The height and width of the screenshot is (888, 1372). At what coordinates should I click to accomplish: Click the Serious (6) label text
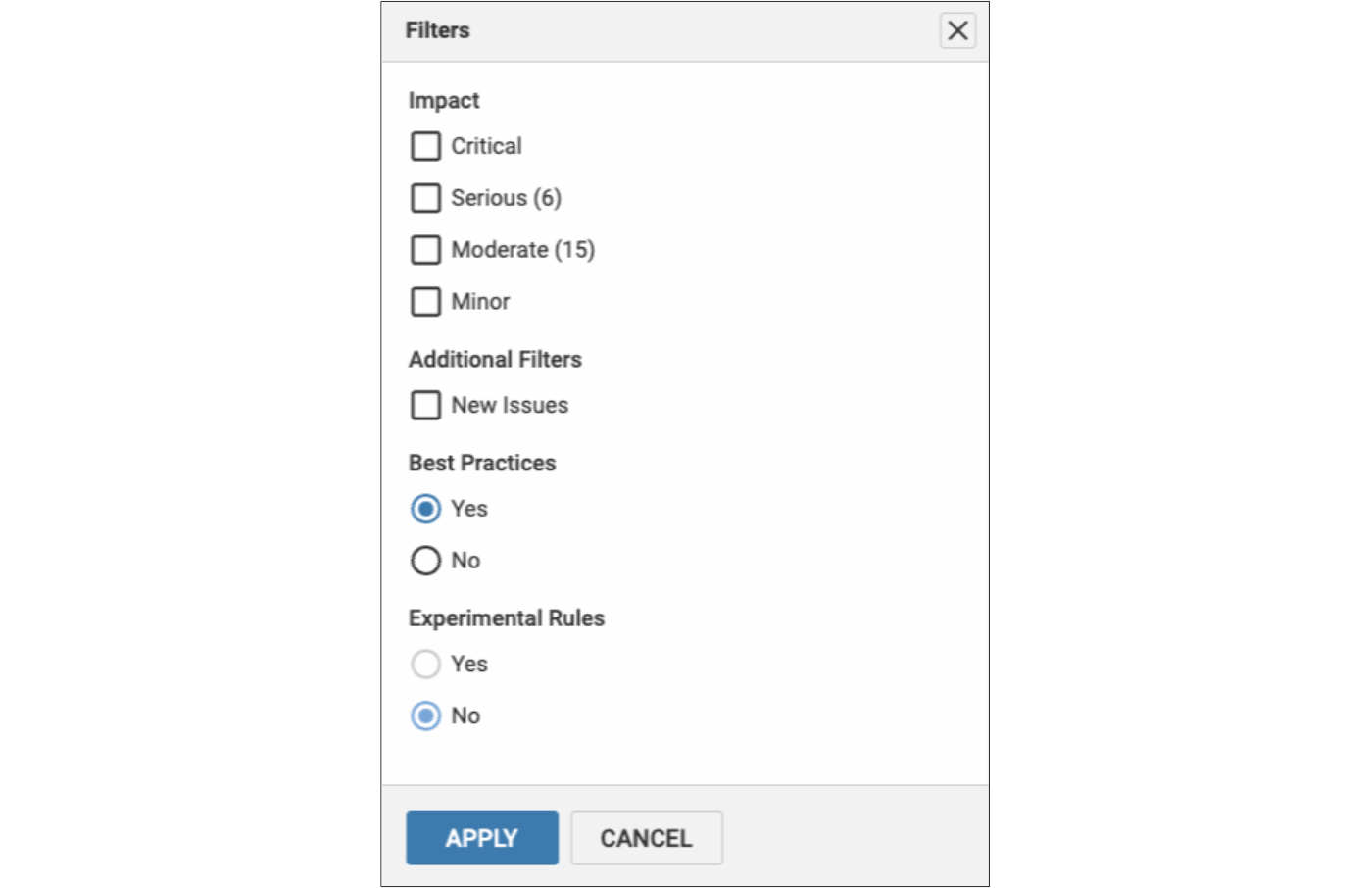tap(506, 197)
